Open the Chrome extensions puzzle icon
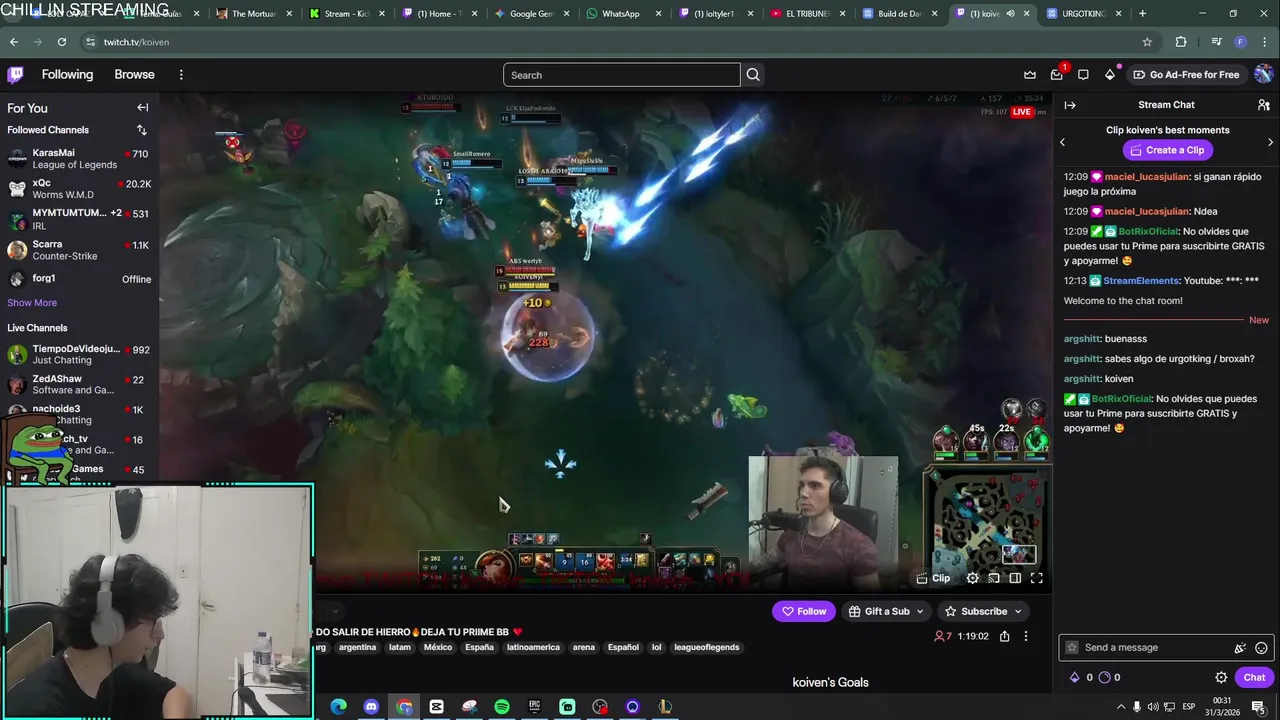Image resolution: width=1280 pixels, height=720 pixels. (1181, 42)
